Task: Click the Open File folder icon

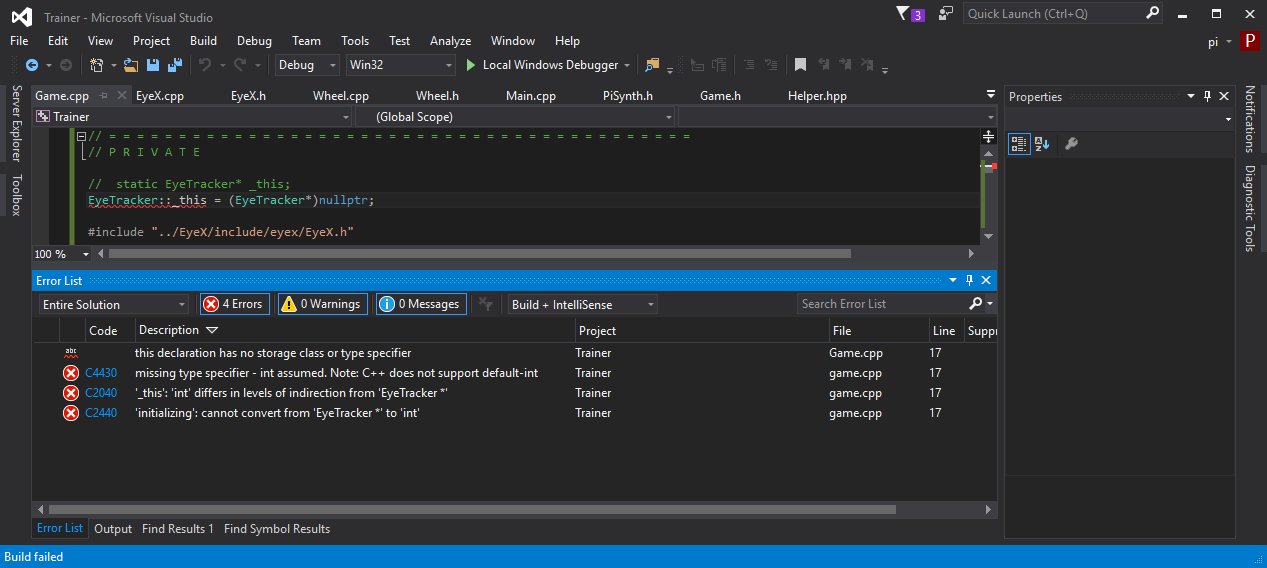Action: pyautogui.click(x=132, y=65)
